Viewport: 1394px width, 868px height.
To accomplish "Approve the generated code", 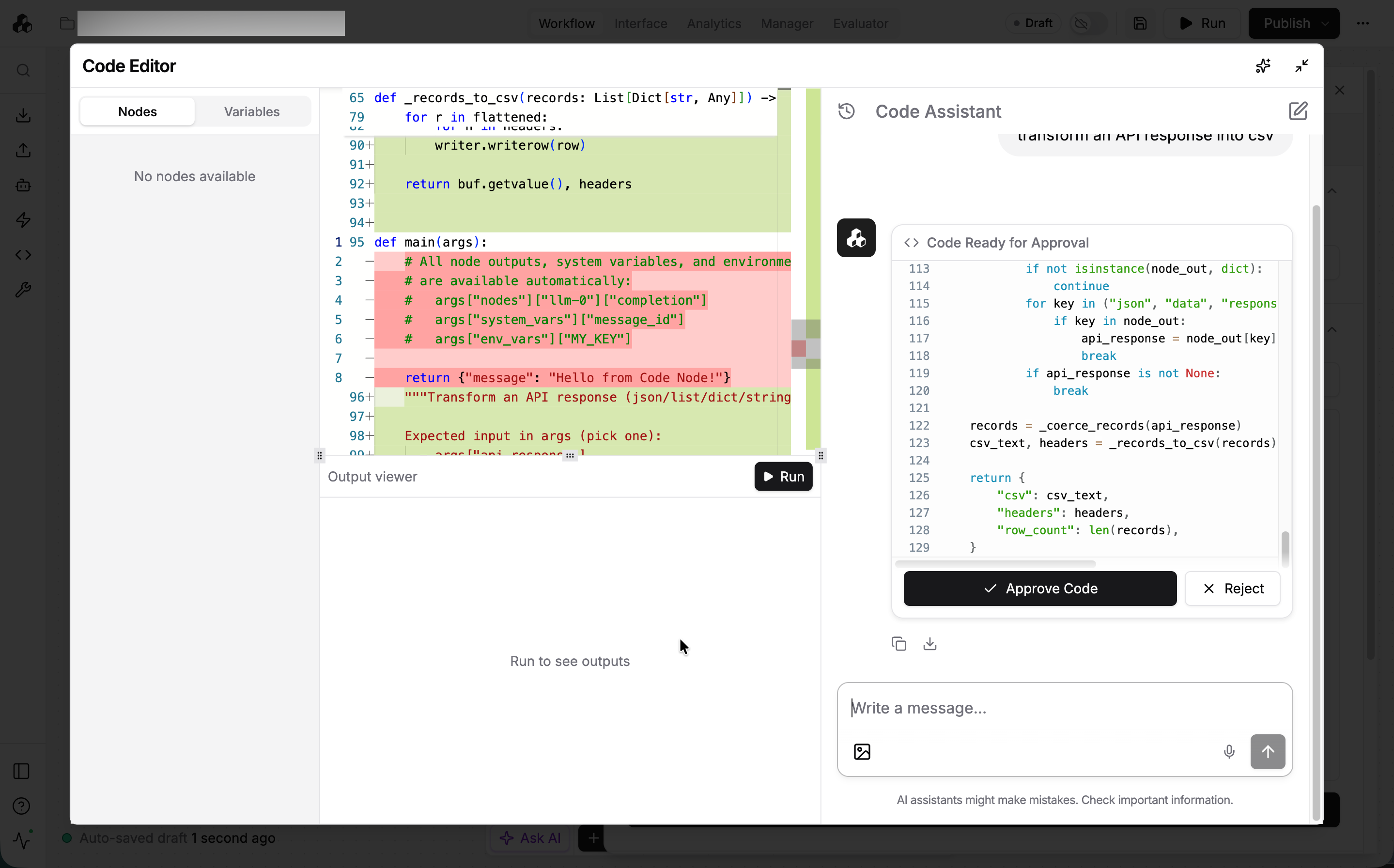I will [x=1039, y=589].
